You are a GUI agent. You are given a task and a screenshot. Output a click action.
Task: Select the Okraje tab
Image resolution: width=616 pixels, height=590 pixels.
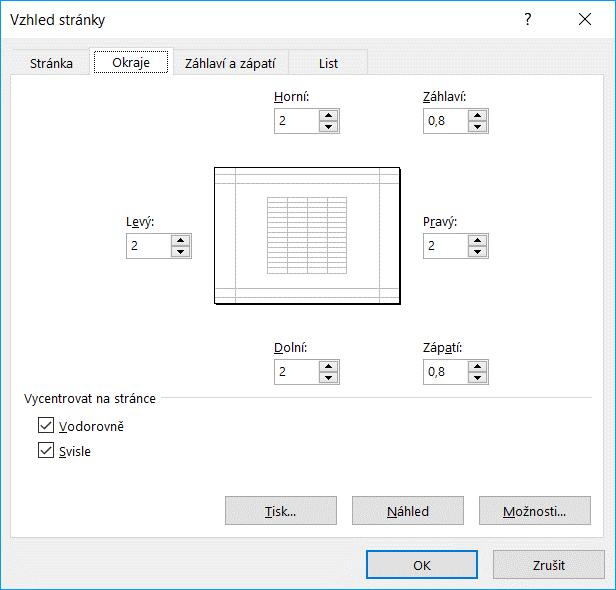pos(131,62)
